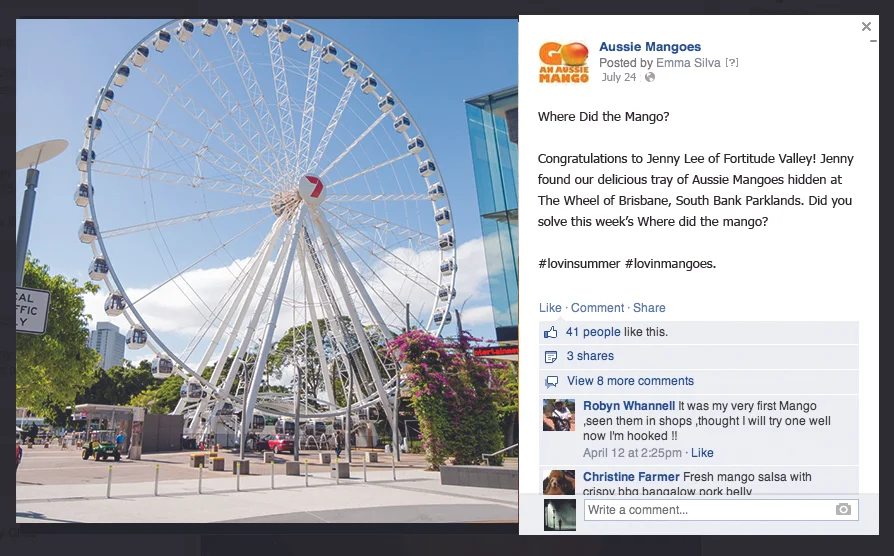
Task: Open the Aussie Mangoes page link
Action: click(x=650, y=47)
